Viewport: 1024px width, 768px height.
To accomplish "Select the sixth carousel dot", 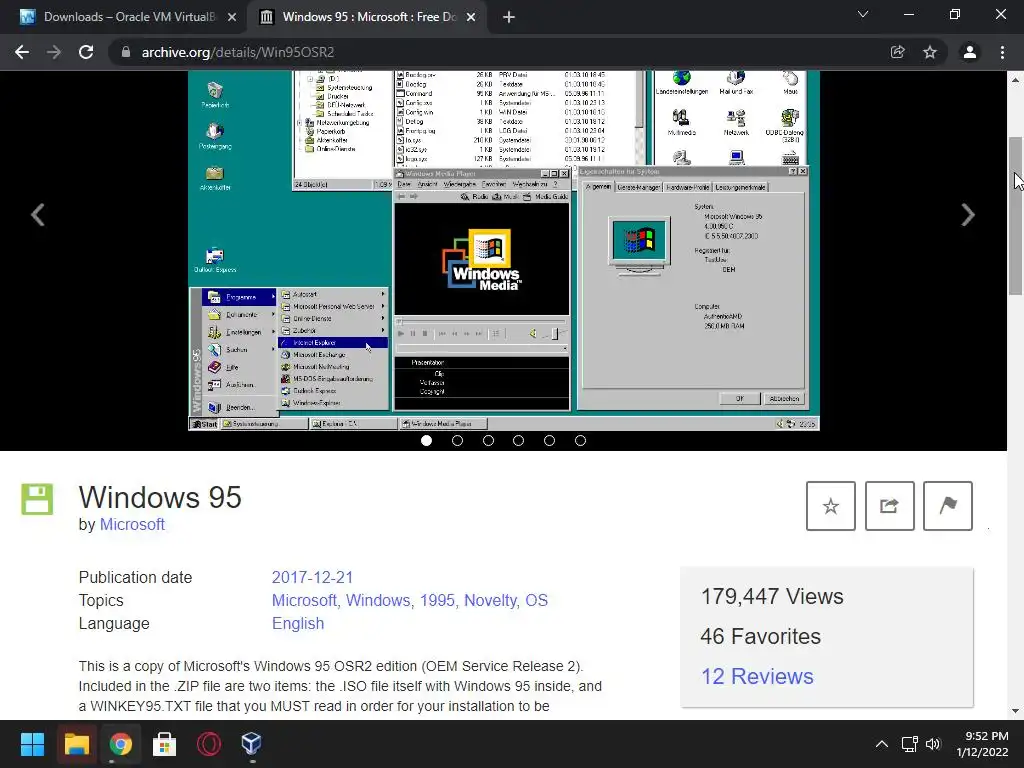I will point(580,441).
